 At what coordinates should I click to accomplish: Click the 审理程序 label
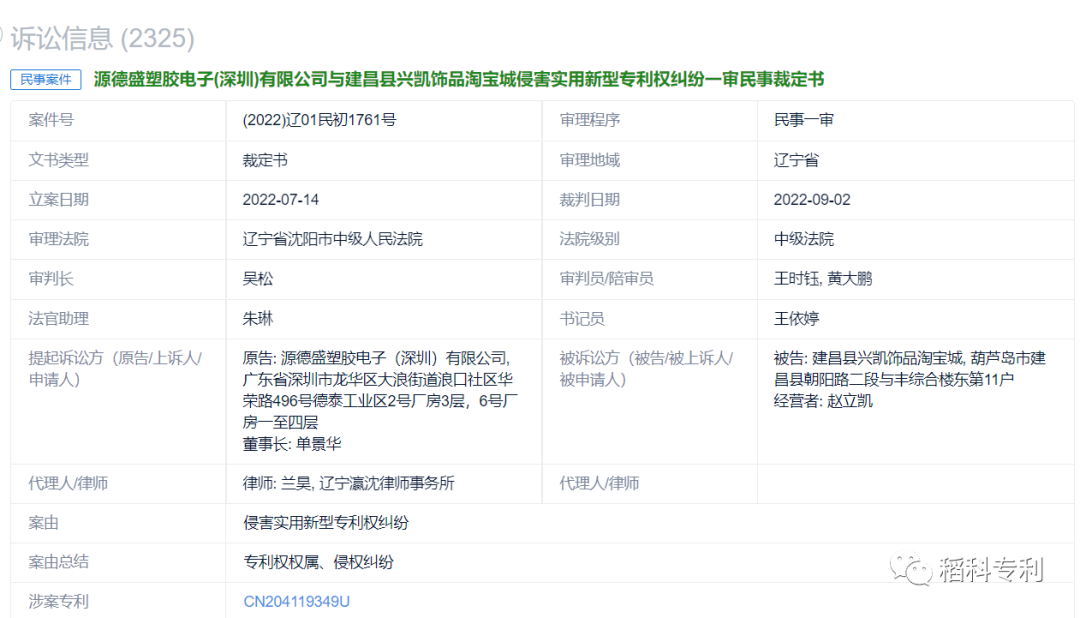pyautogui.click(x=590, y=120)
